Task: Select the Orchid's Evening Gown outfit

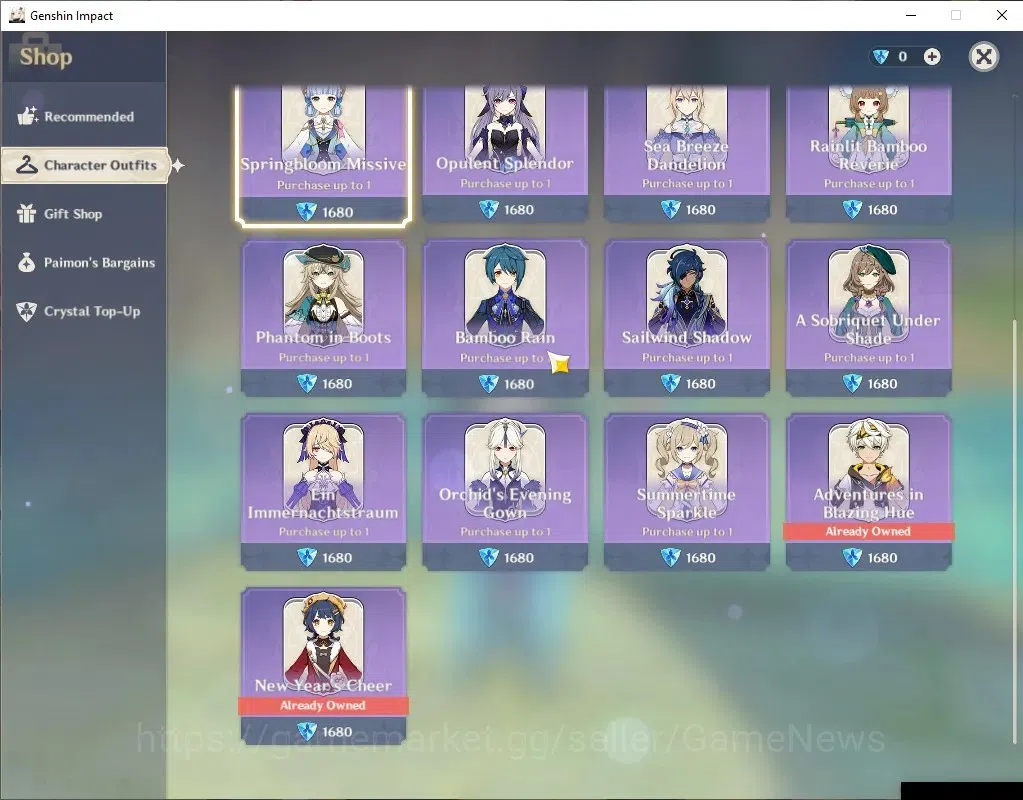Action: tap(505, 492)
